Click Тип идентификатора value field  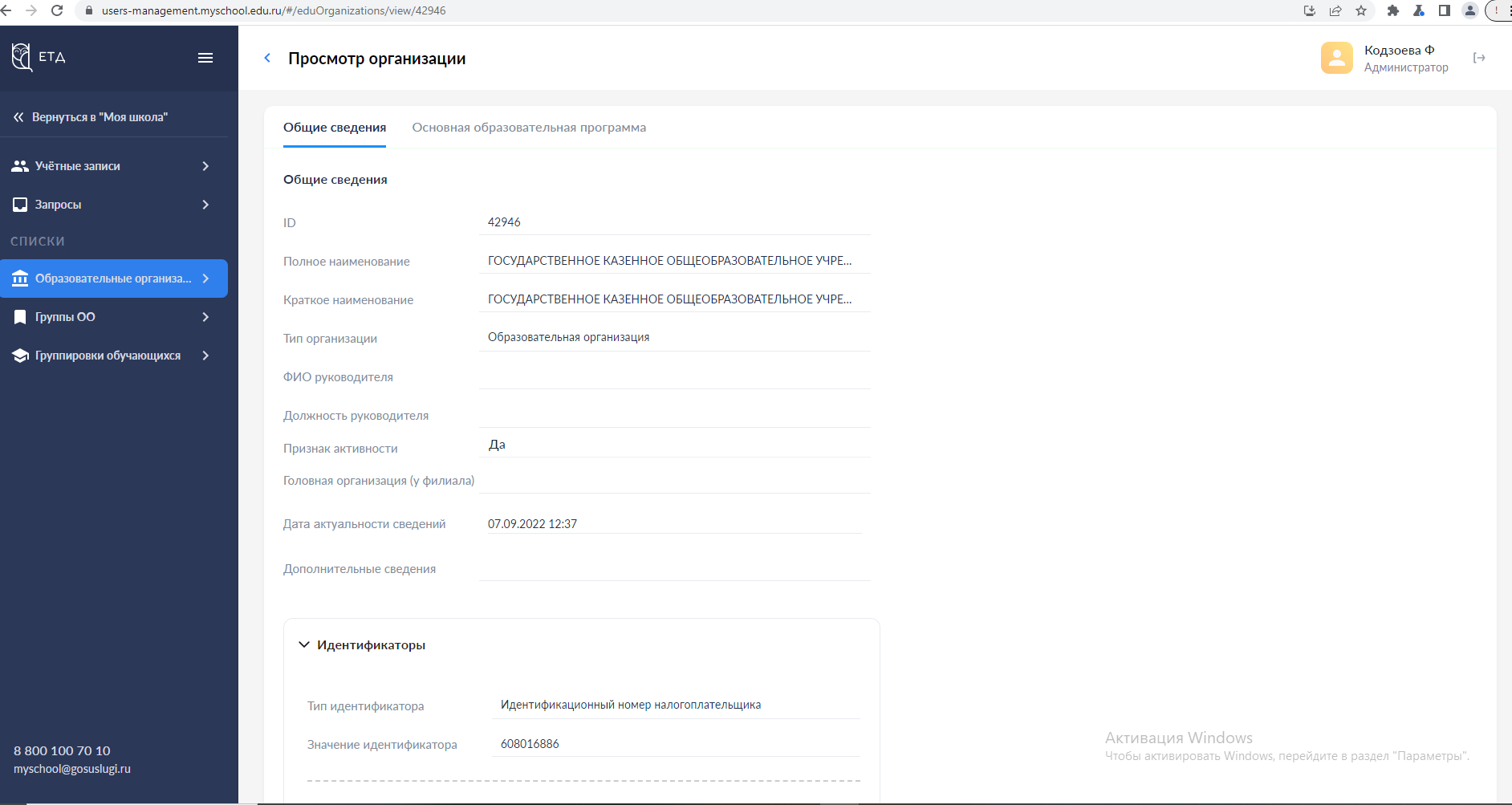676,705
